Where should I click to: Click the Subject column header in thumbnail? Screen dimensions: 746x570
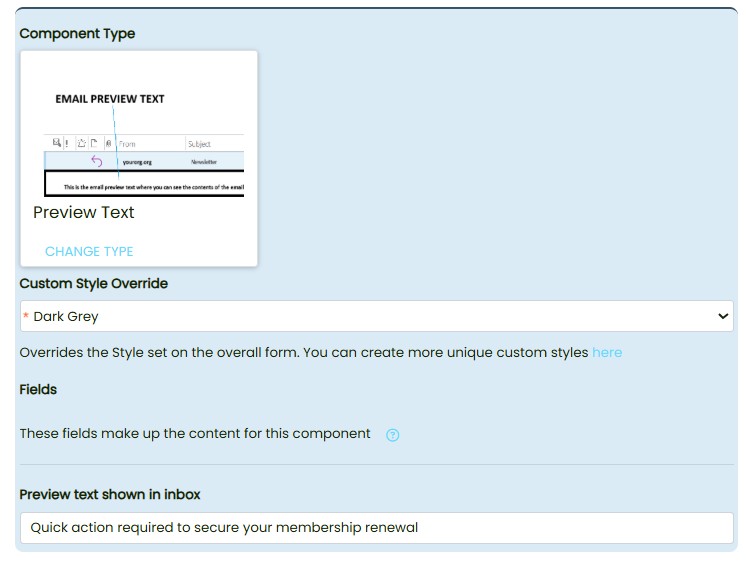point(200,144)
